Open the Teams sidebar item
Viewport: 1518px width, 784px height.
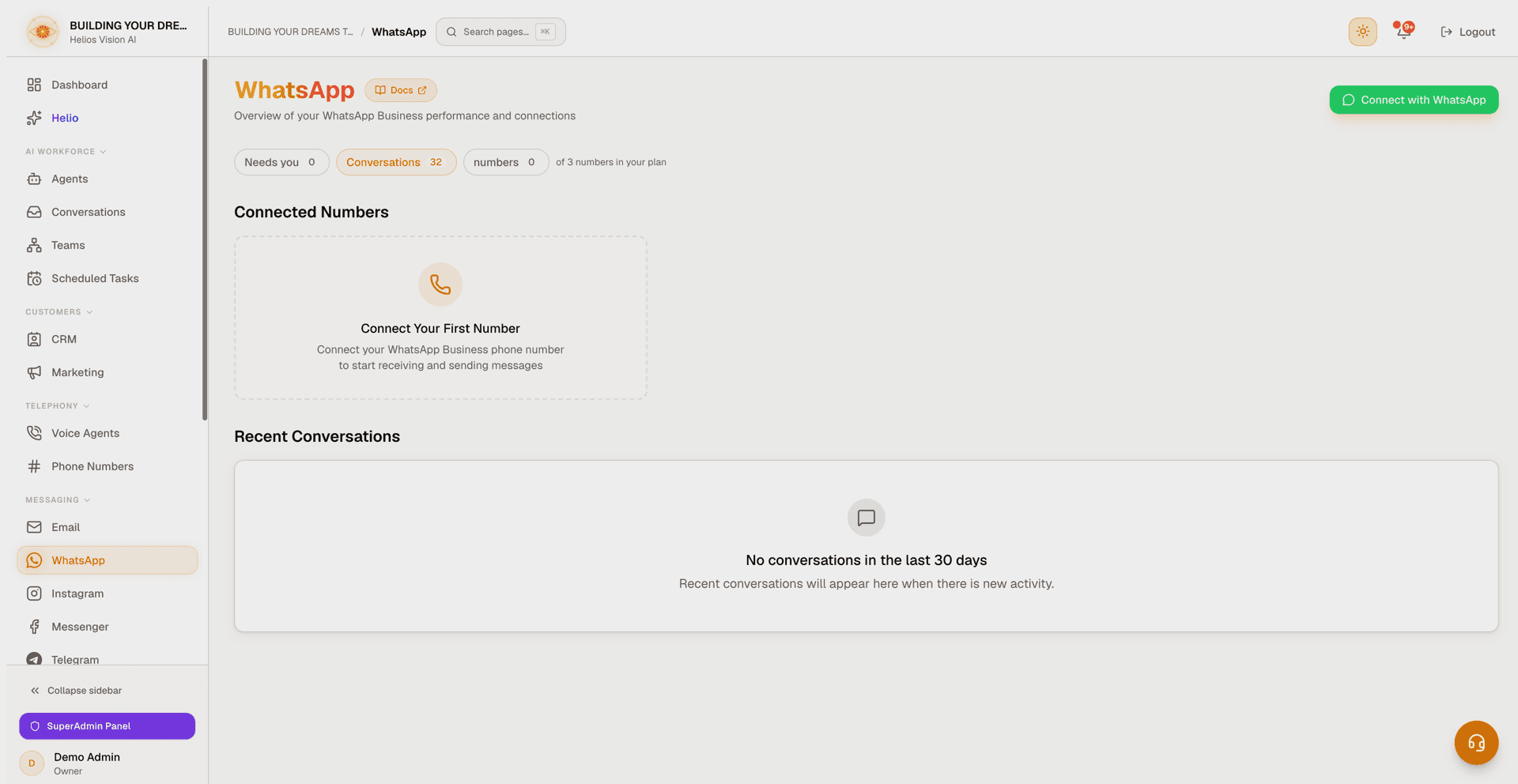pyautogui.click(x=107, y=245)
